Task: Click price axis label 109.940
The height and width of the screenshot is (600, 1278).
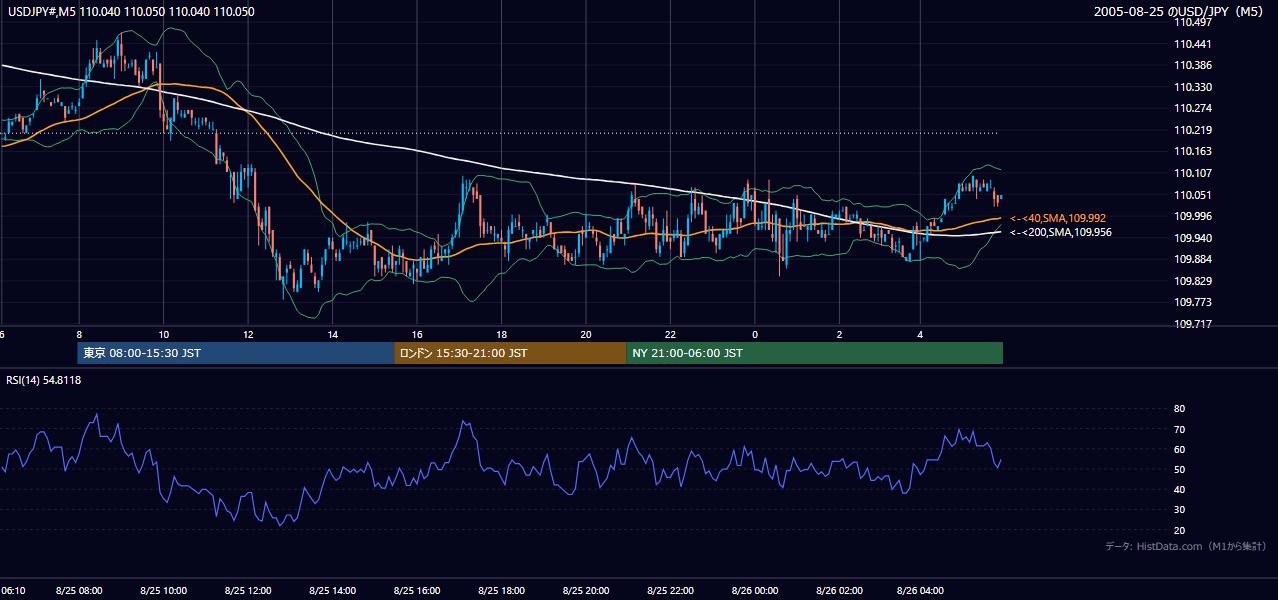Action: pyautogui.click(x=1192, y=238)
